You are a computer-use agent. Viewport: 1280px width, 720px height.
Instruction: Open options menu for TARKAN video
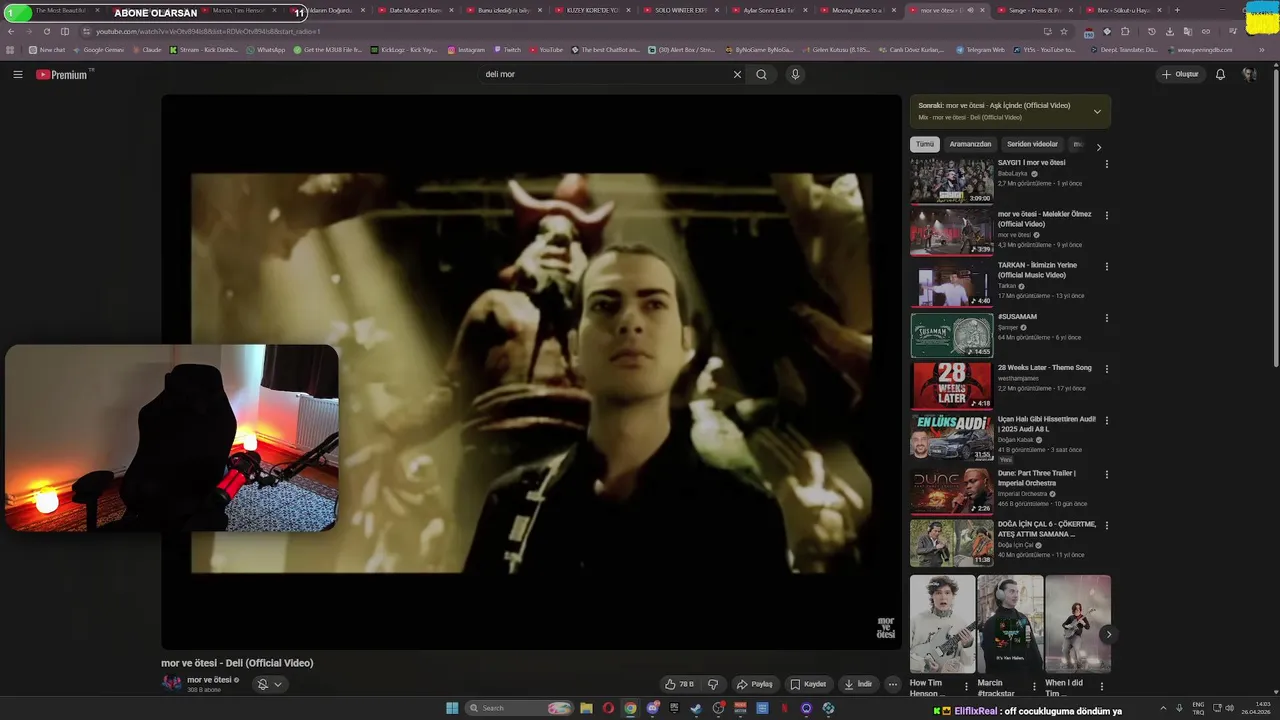click(x=1106, y=267)
